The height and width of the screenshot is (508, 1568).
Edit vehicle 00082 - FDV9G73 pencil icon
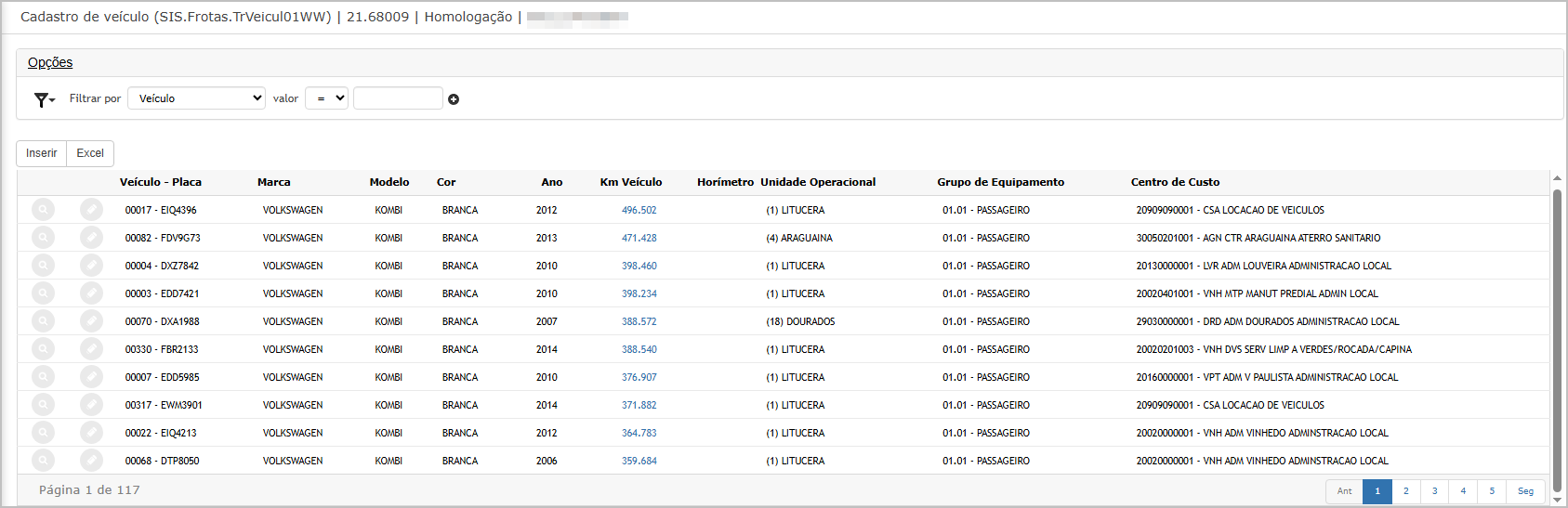pyautogui.click(x=91, y=238)
